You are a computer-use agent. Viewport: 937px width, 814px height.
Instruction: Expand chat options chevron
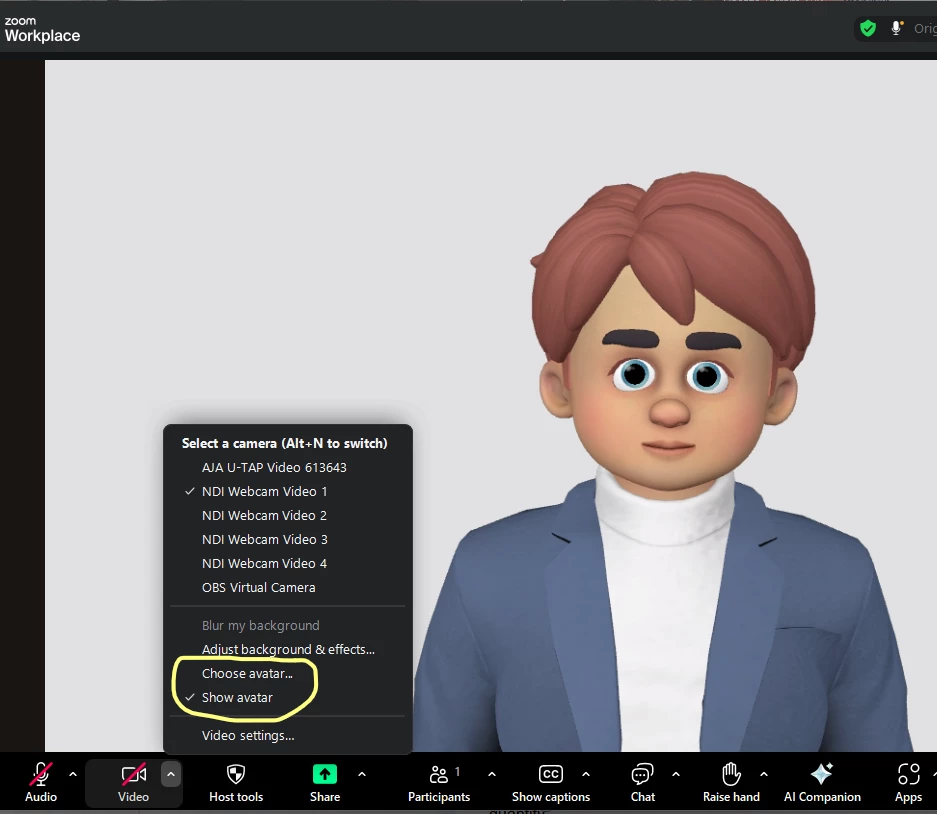pyautogui.click(x=676, y=775)
